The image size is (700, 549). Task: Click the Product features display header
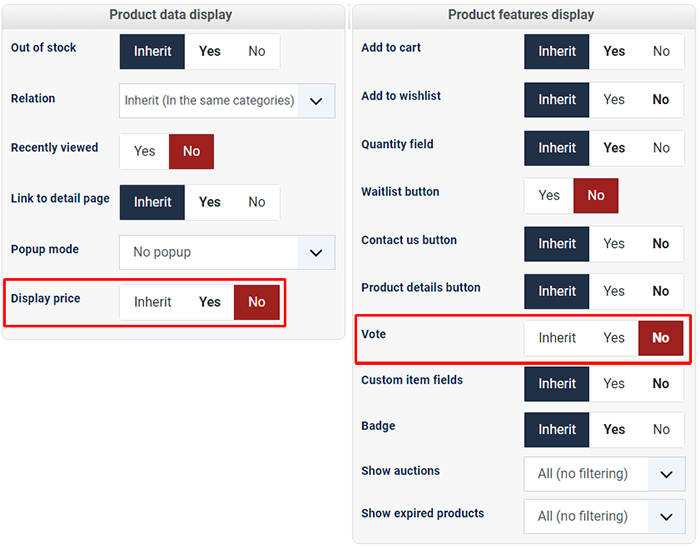tap(521, 15)
